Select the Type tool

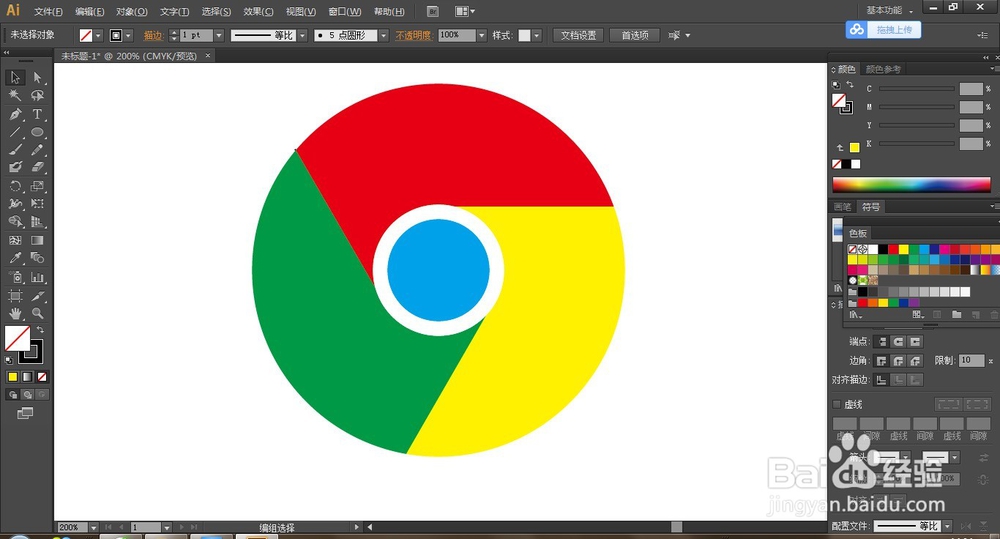(x=37, y=114)
